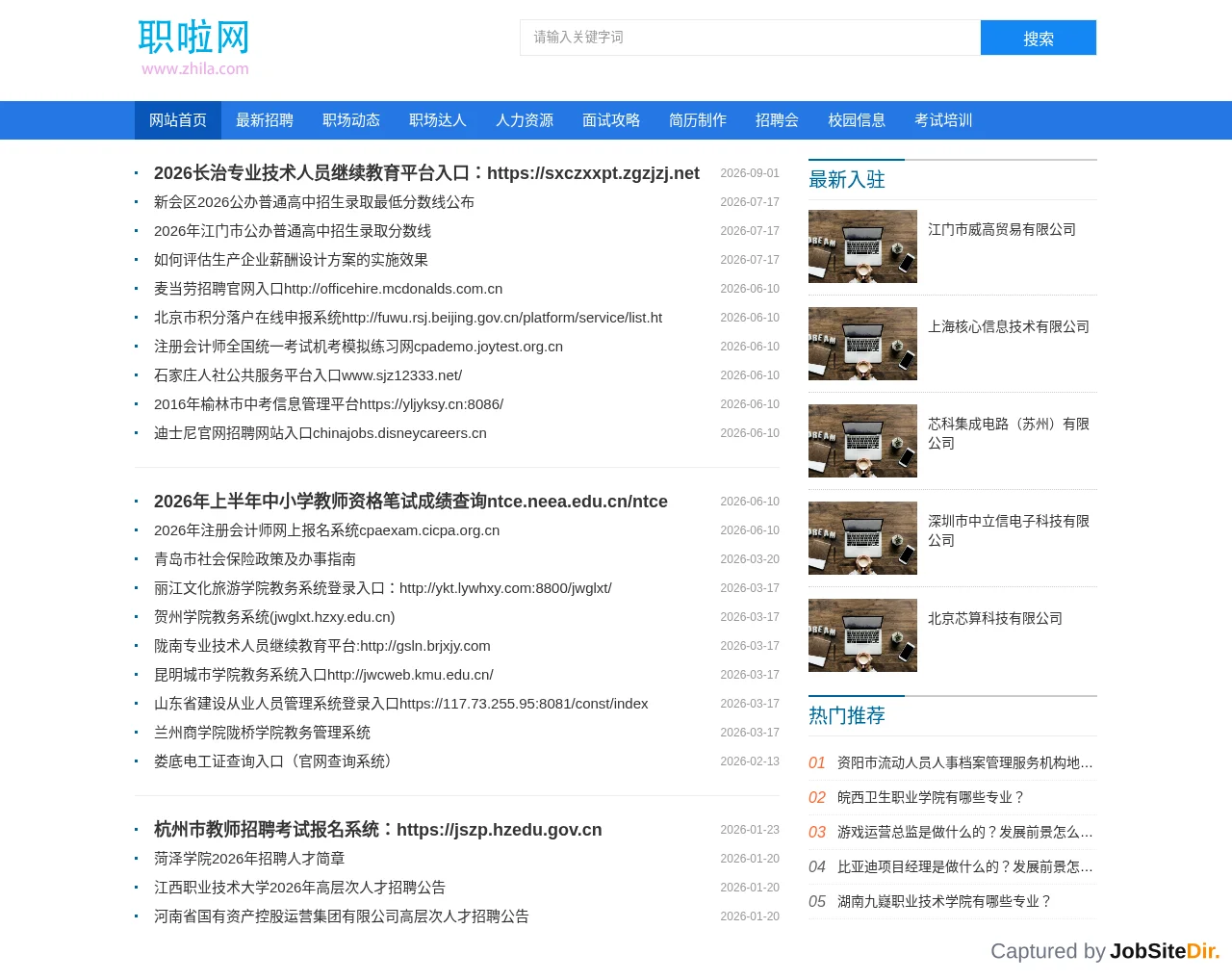The image size is (1232, 980).
Task: Open hot item 02 皖西卫生职业学院有哪些专业
Action: (932, 797)
